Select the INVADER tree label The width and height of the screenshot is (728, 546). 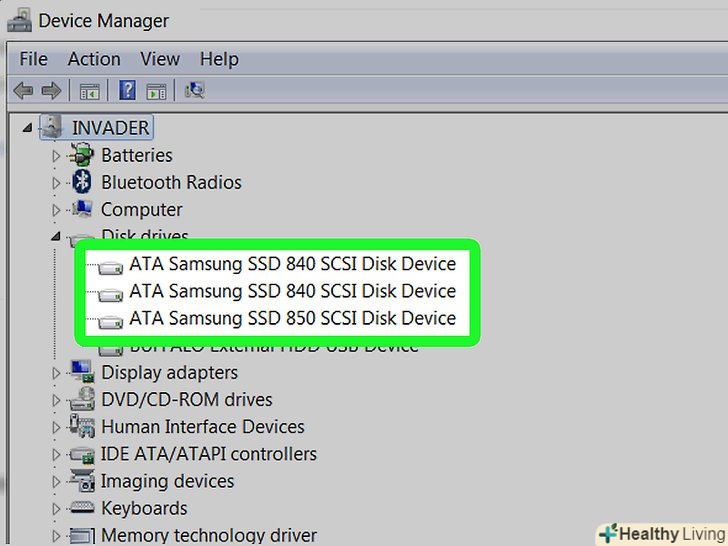(110, 127)
